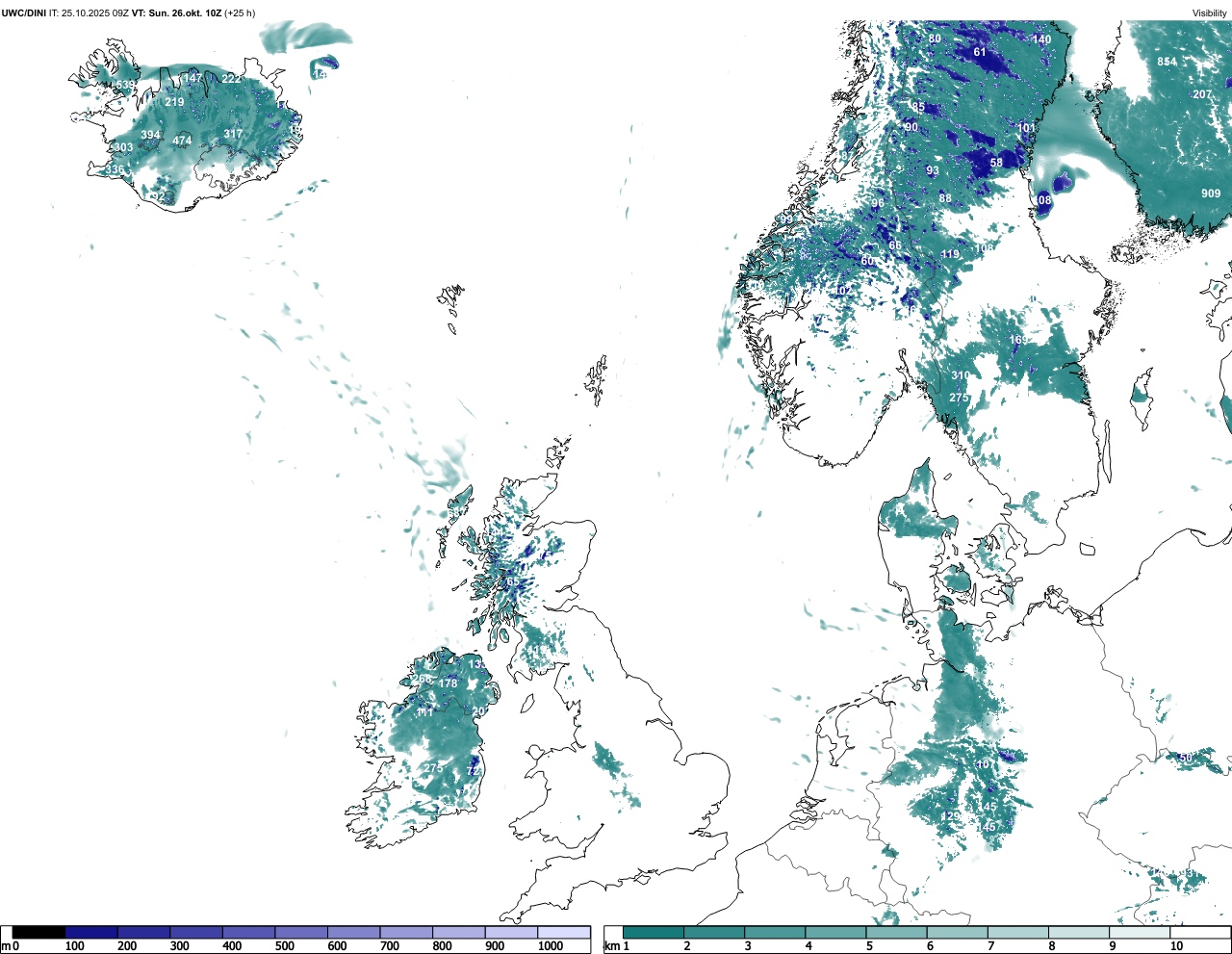Image resolution: width=1232 pixels, height=954 pixels.
Task: Click the "474" value over Iceland
Action: 182,141
